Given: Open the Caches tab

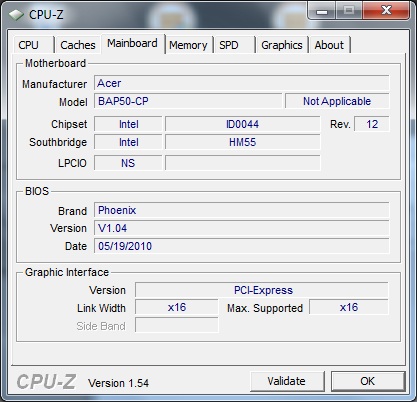Looking at the screenshot, I should tap(78, 45).
